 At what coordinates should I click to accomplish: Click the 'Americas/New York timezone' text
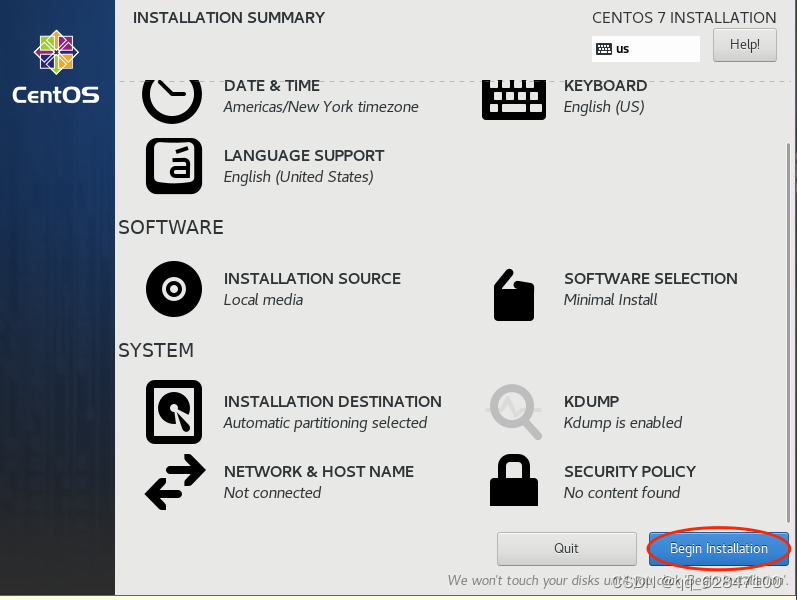(321, 107)
